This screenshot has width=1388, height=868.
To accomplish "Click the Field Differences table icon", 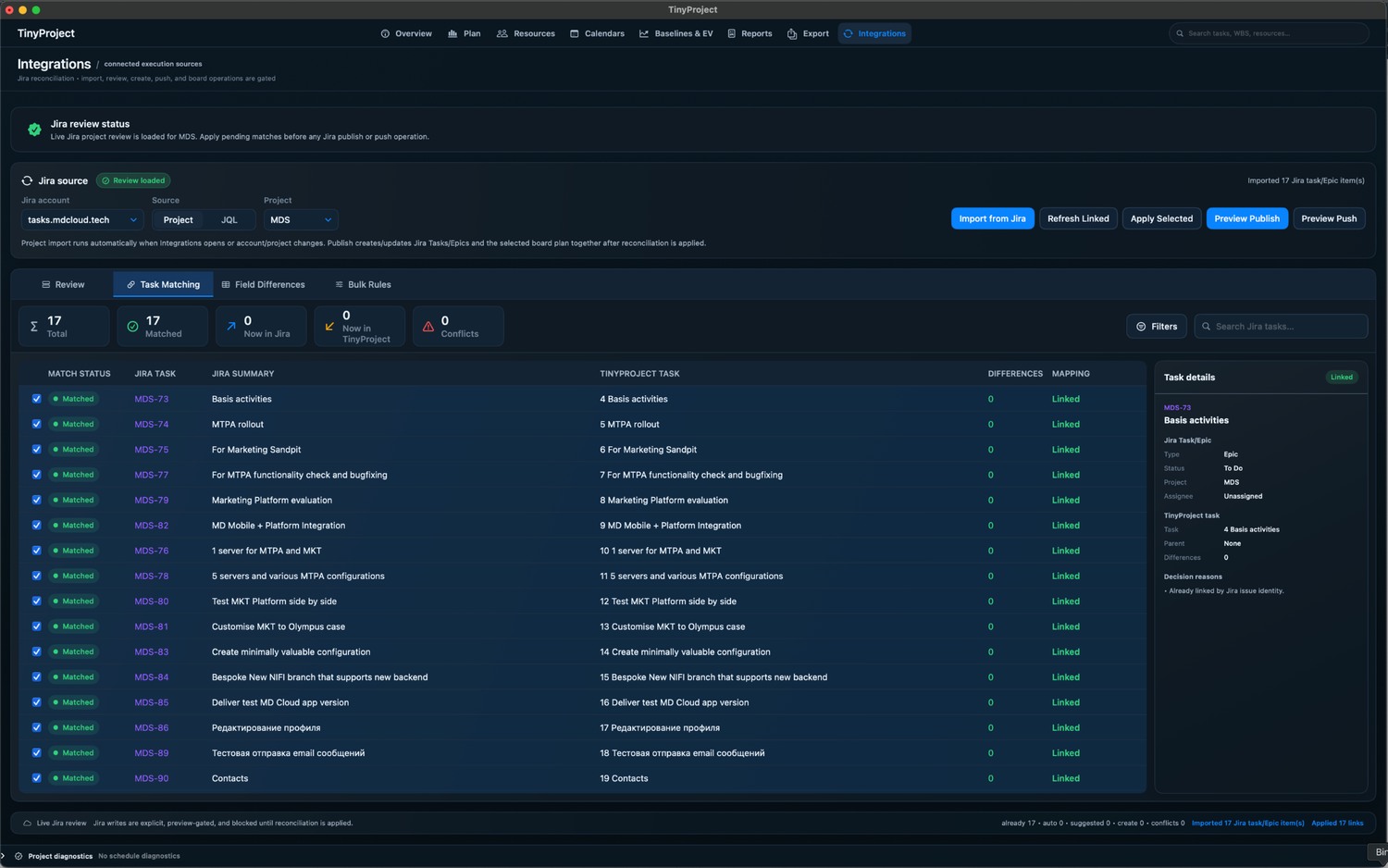I will tap(226, 285).
